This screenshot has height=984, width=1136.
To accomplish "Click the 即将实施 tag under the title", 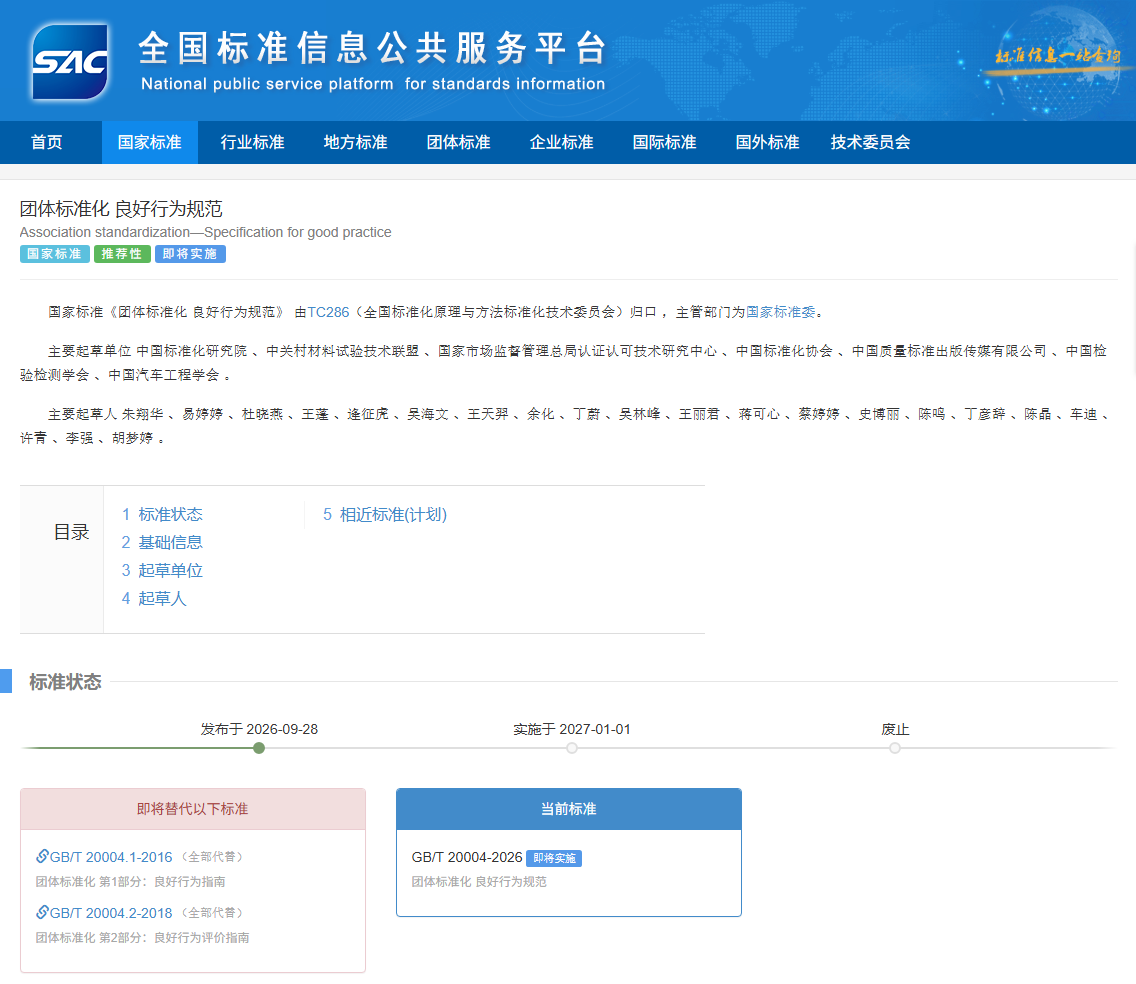I will [x=190, y=254].
